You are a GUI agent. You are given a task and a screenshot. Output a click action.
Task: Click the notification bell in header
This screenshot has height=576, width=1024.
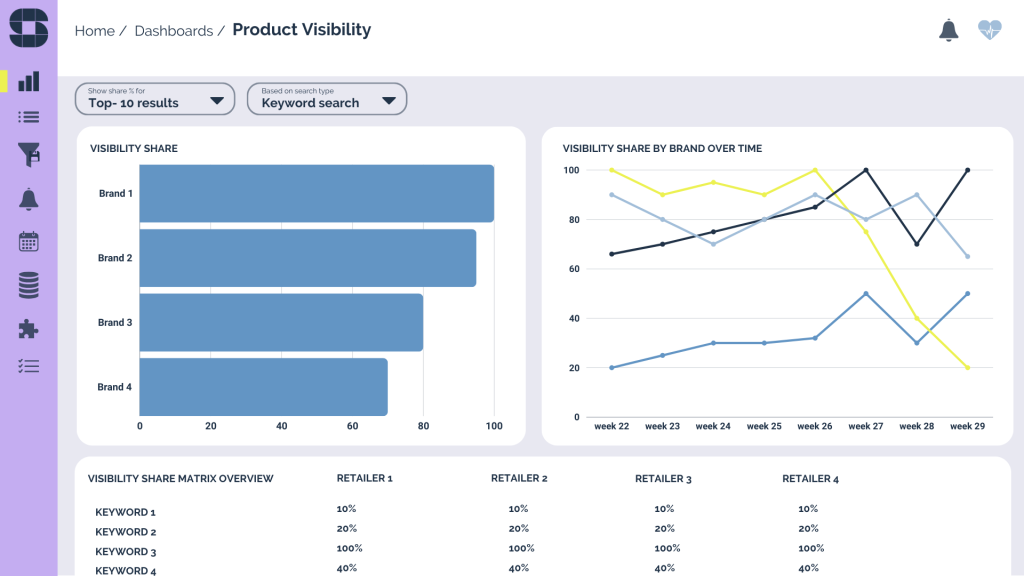click(948, 30)
